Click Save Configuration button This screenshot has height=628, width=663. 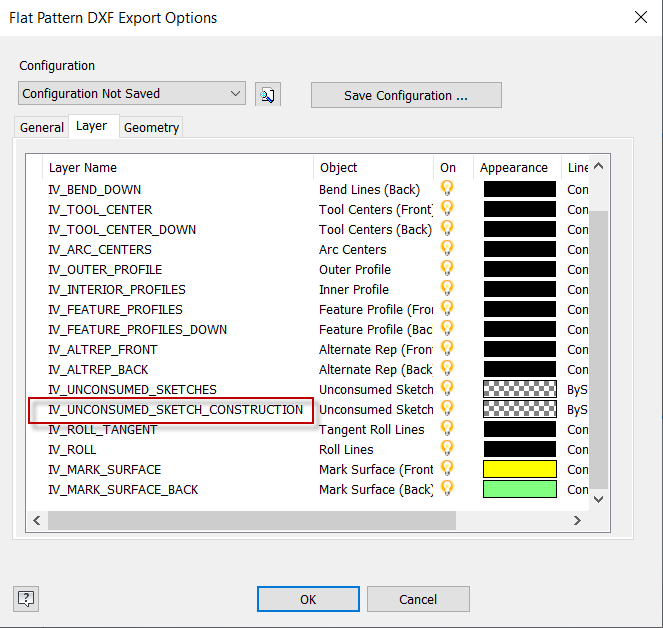pos(406,95)
